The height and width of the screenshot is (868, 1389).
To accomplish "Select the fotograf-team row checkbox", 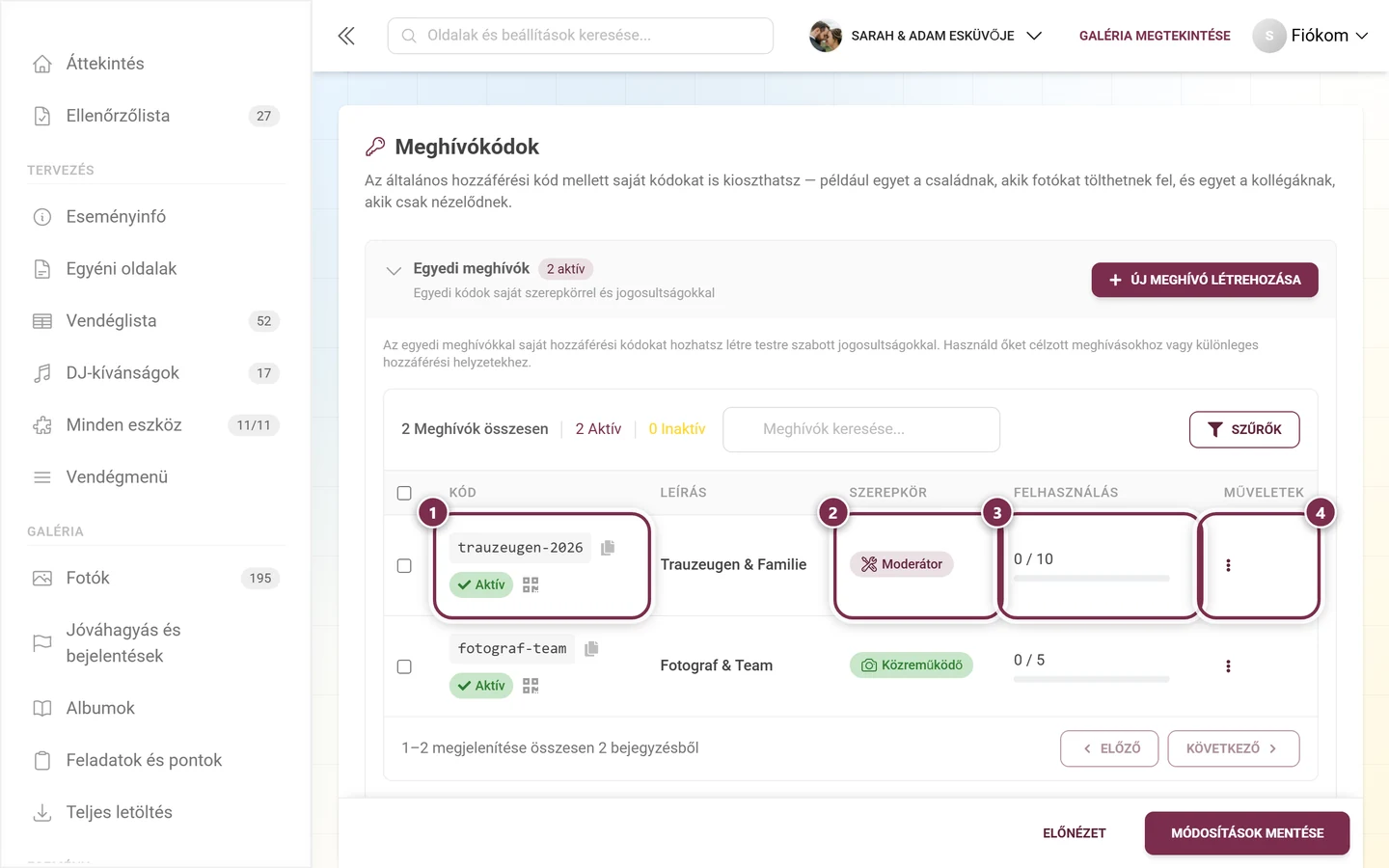I will tap(404, 667).
